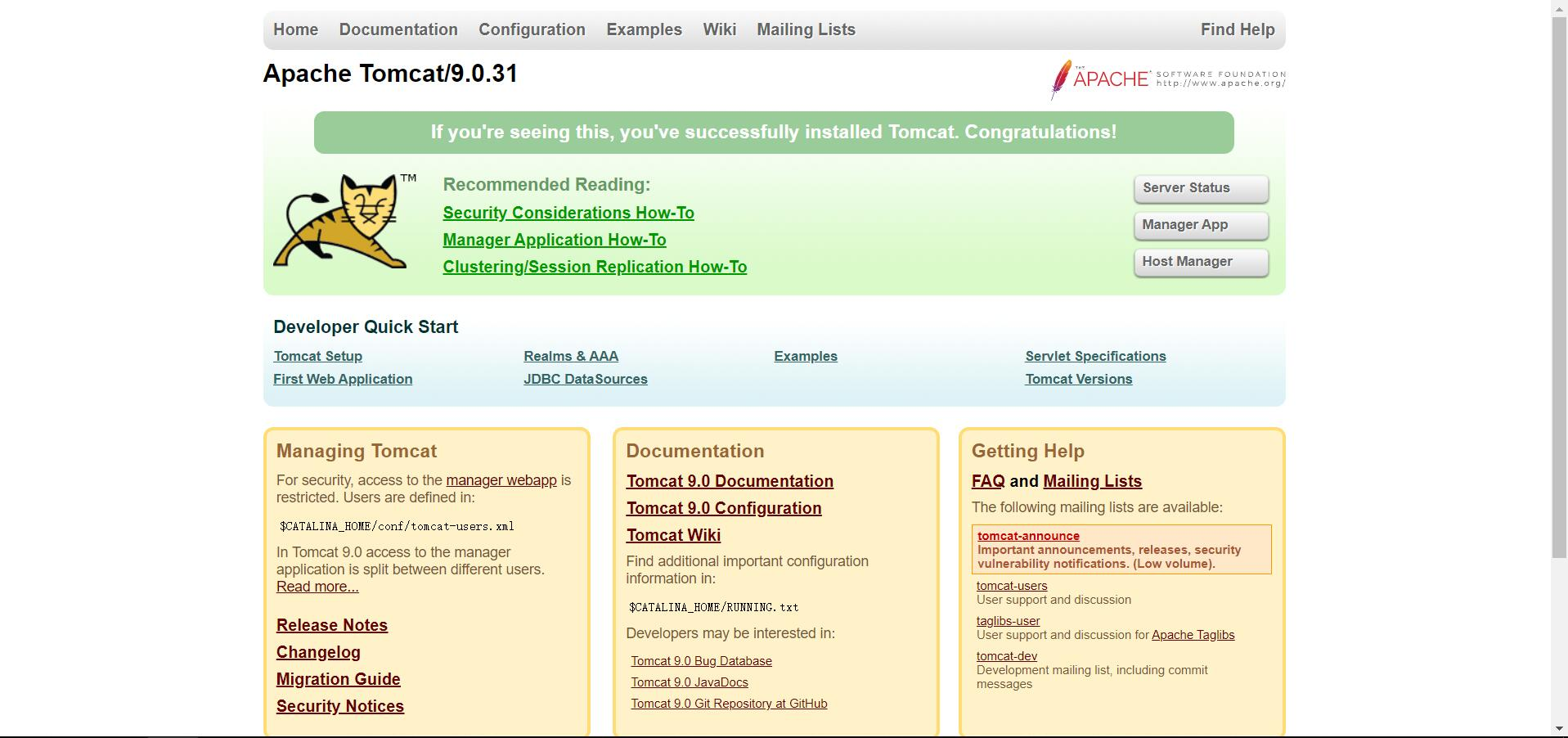This screenshot has height=738, width=1568.
Task: Click the Tomcat cat mascot image
Action: 344,220
